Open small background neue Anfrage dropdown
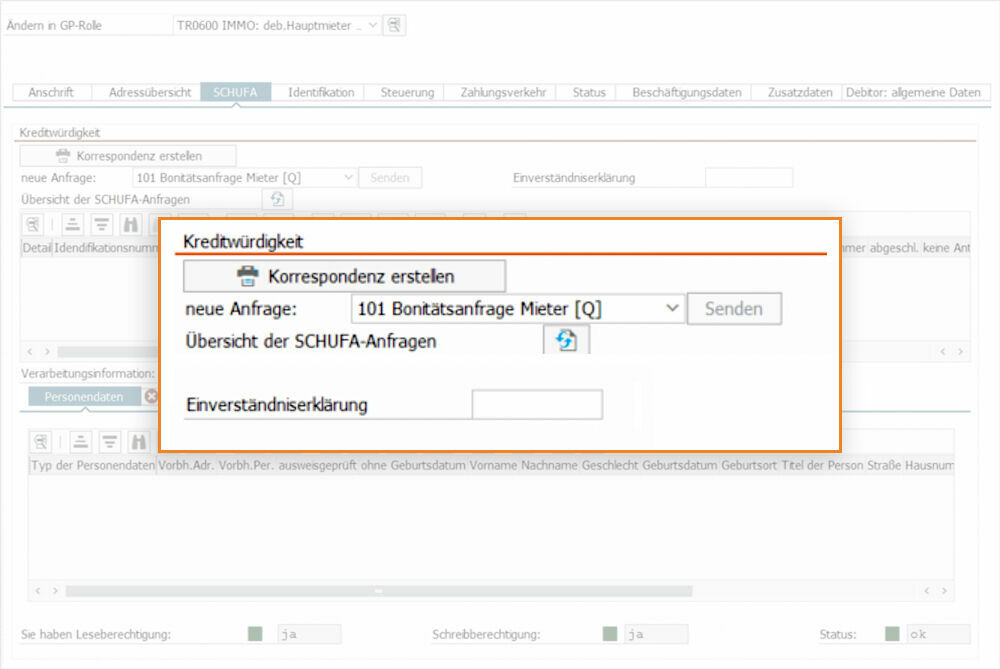 [348, 178]
